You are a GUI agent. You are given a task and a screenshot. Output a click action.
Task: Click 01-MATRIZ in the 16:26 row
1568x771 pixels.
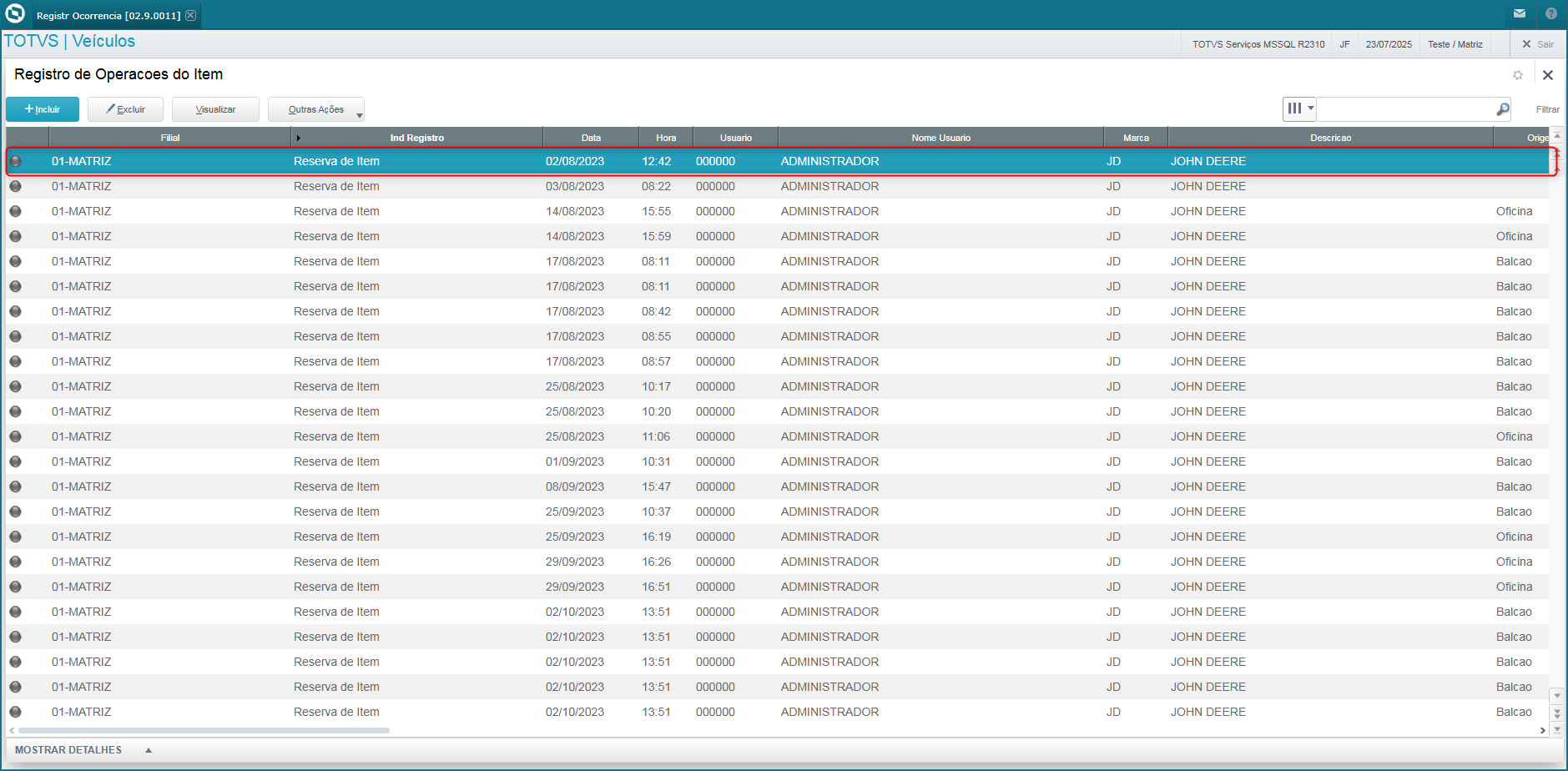point(81,562)
